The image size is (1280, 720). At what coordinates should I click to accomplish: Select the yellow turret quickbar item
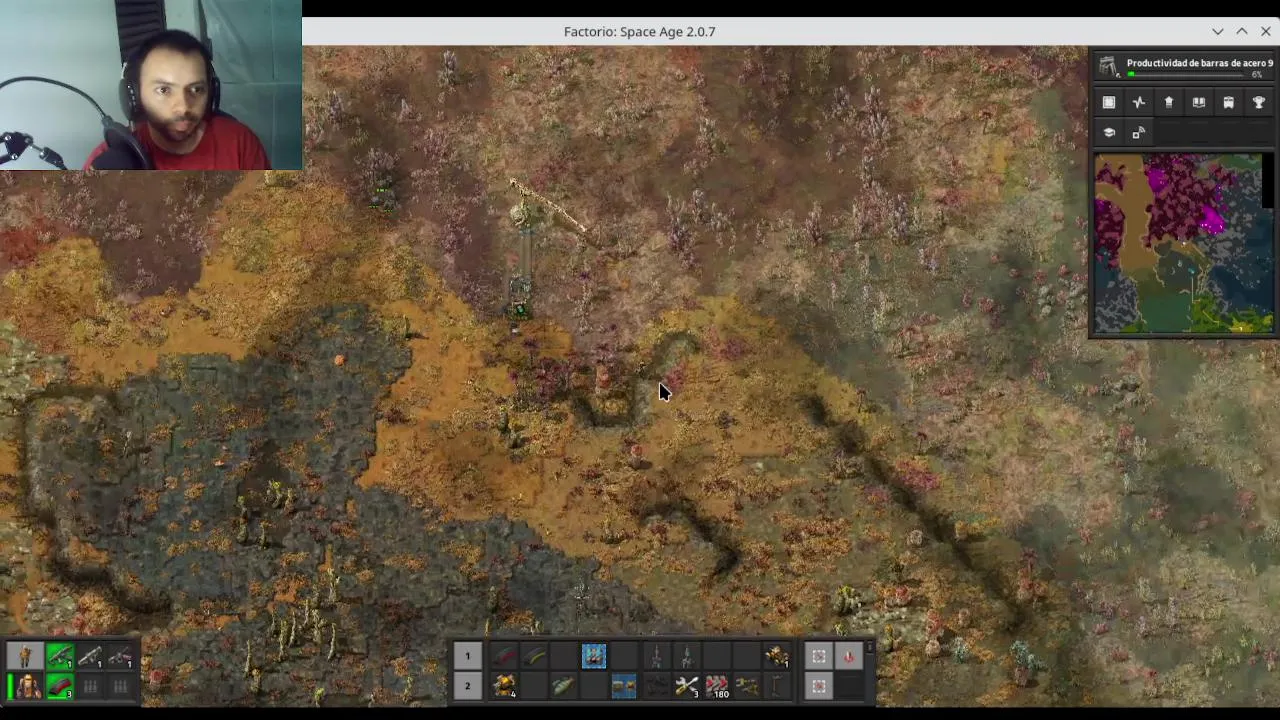[x=747, y=686]
